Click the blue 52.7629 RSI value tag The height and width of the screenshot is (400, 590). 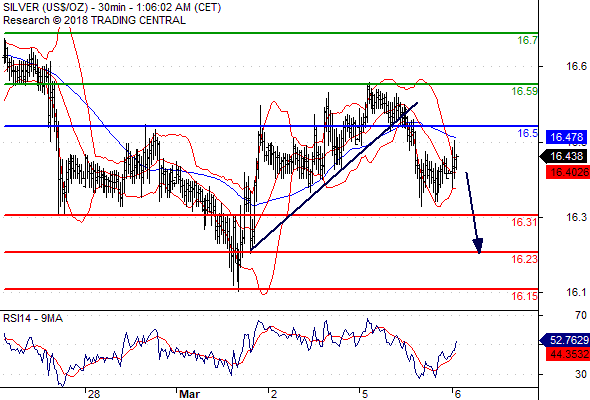point(565,340)
